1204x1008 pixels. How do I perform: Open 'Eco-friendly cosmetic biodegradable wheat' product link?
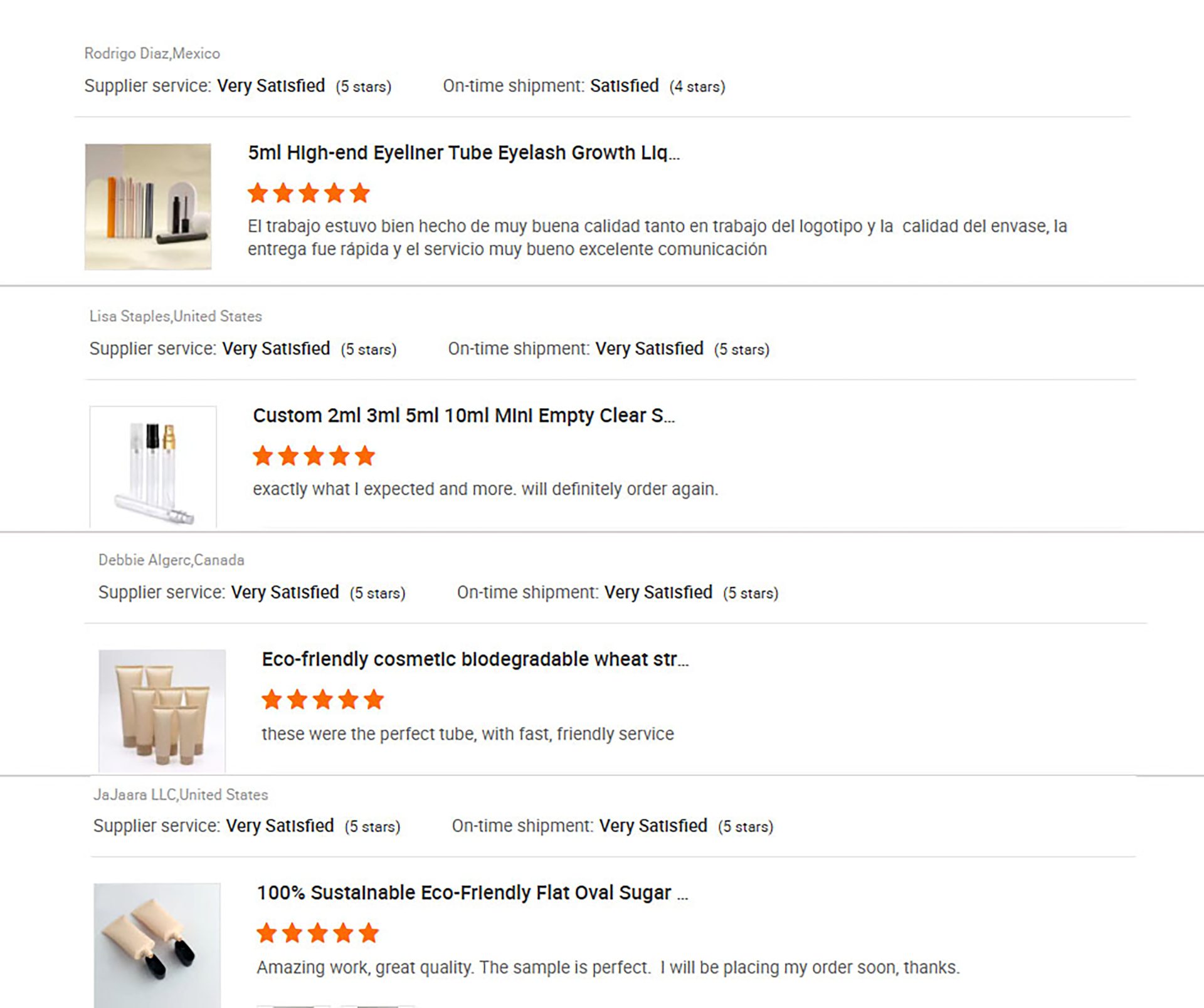click(475, 659)
